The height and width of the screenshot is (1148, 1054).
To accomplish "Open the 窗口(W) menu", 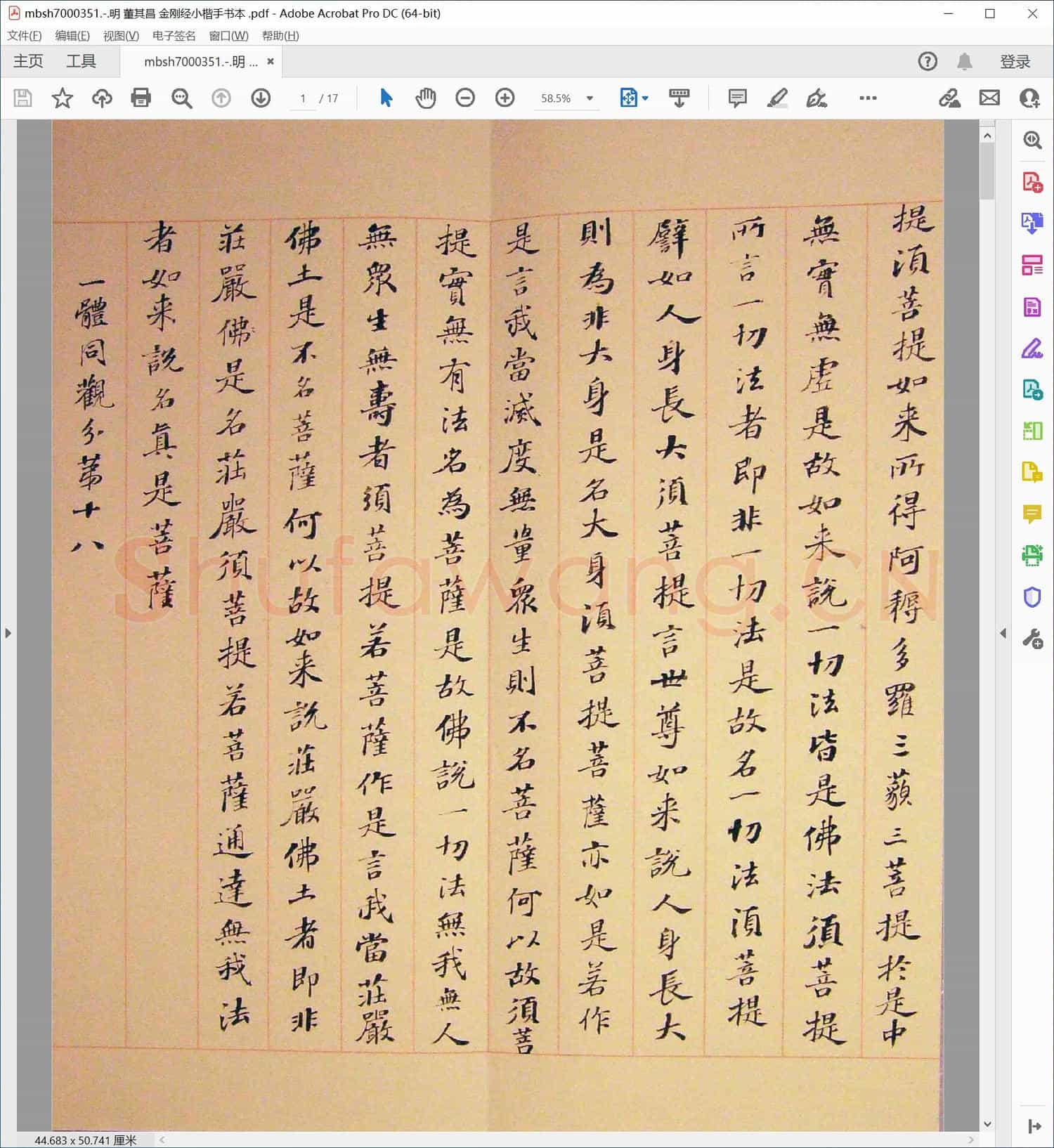I will coord(228,36).
